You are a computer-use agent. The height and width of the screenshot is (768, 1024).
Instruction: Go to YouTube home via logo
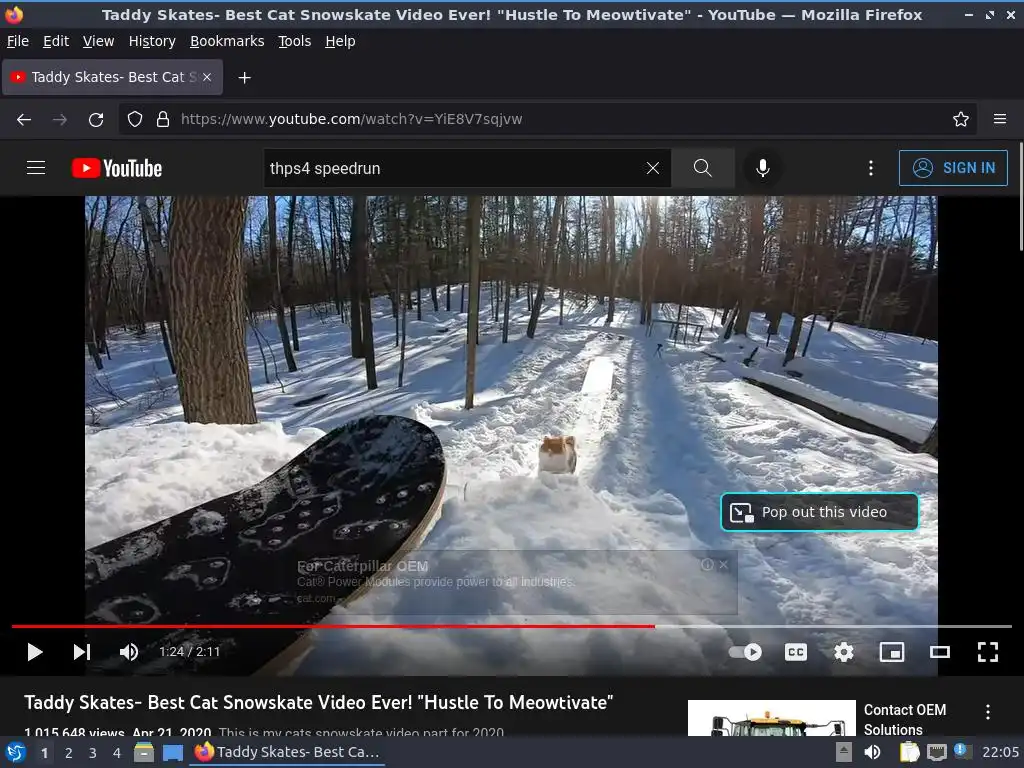[x=117, y=168]
